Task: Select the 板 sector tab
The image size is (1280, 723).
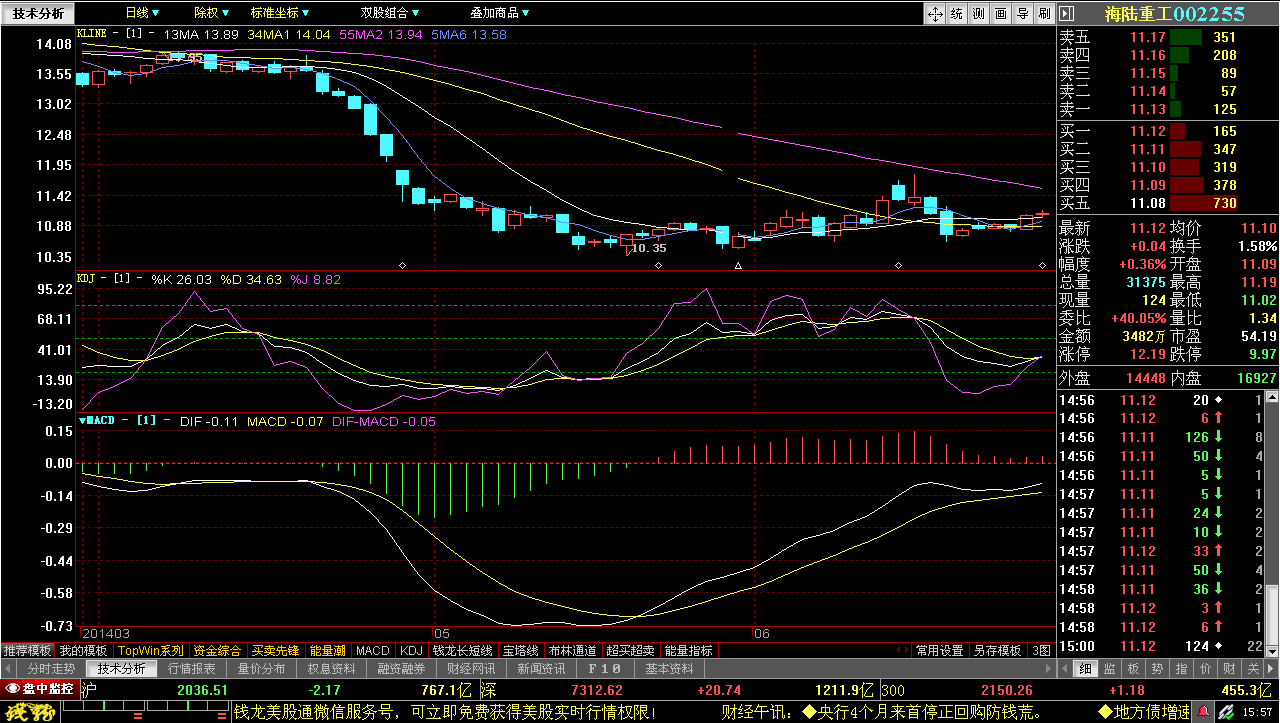Action: tap(1134, 668)
